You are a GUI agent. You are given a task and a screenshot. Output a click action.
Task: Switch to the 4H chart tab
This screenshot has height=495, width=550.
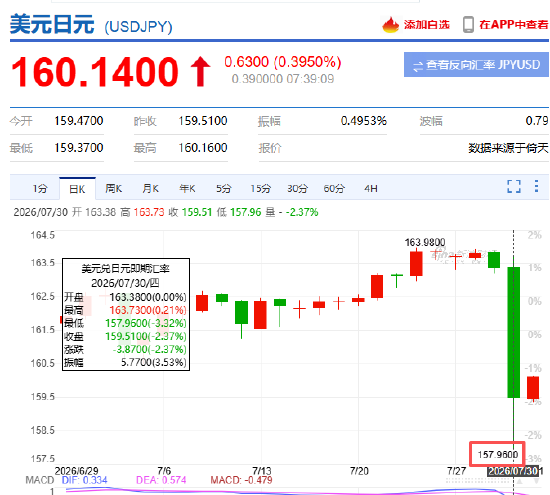371,189
